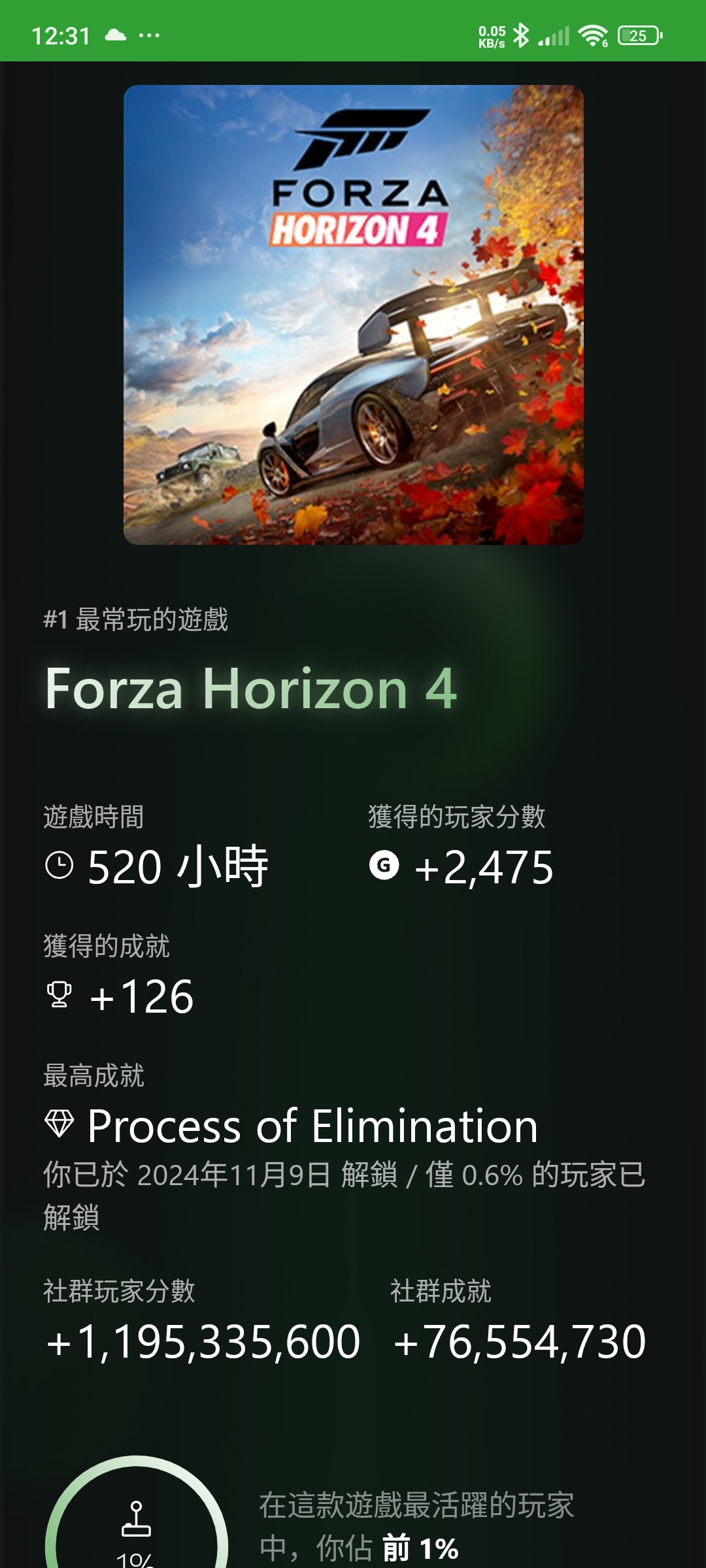Image resolution: width=706 pixels, height=1568 pixels.
Task: Tap the Forza Horizon 4 cover art
Action: point(353,315)
